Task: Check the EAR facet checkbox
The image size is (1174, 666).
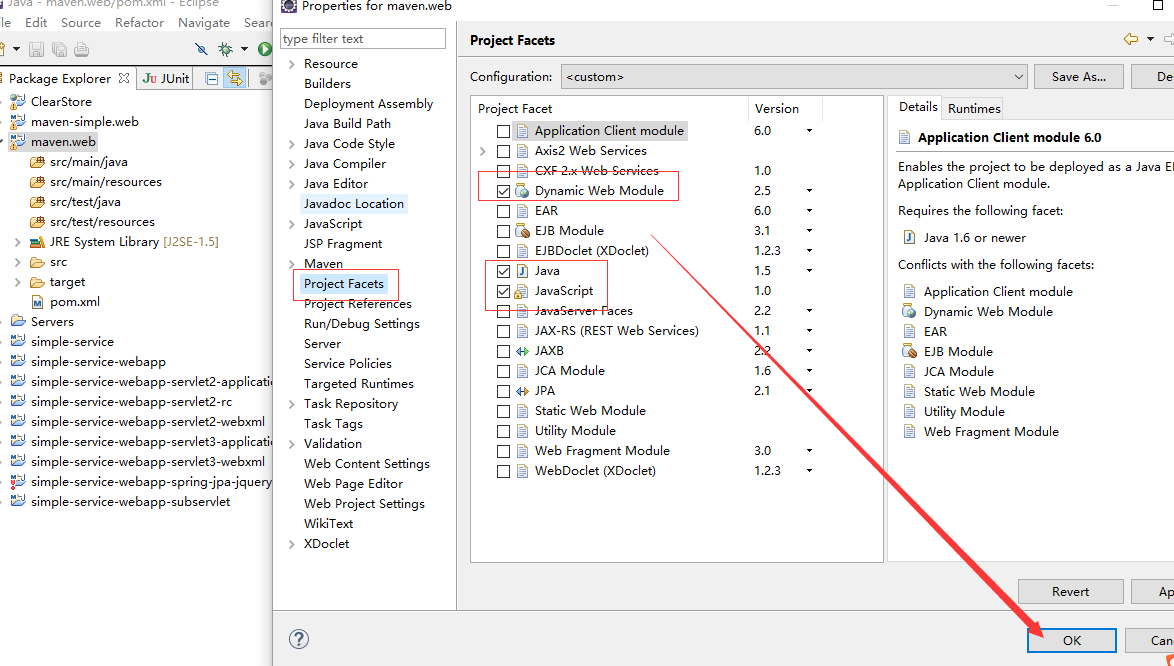Action: coord(503,211)
